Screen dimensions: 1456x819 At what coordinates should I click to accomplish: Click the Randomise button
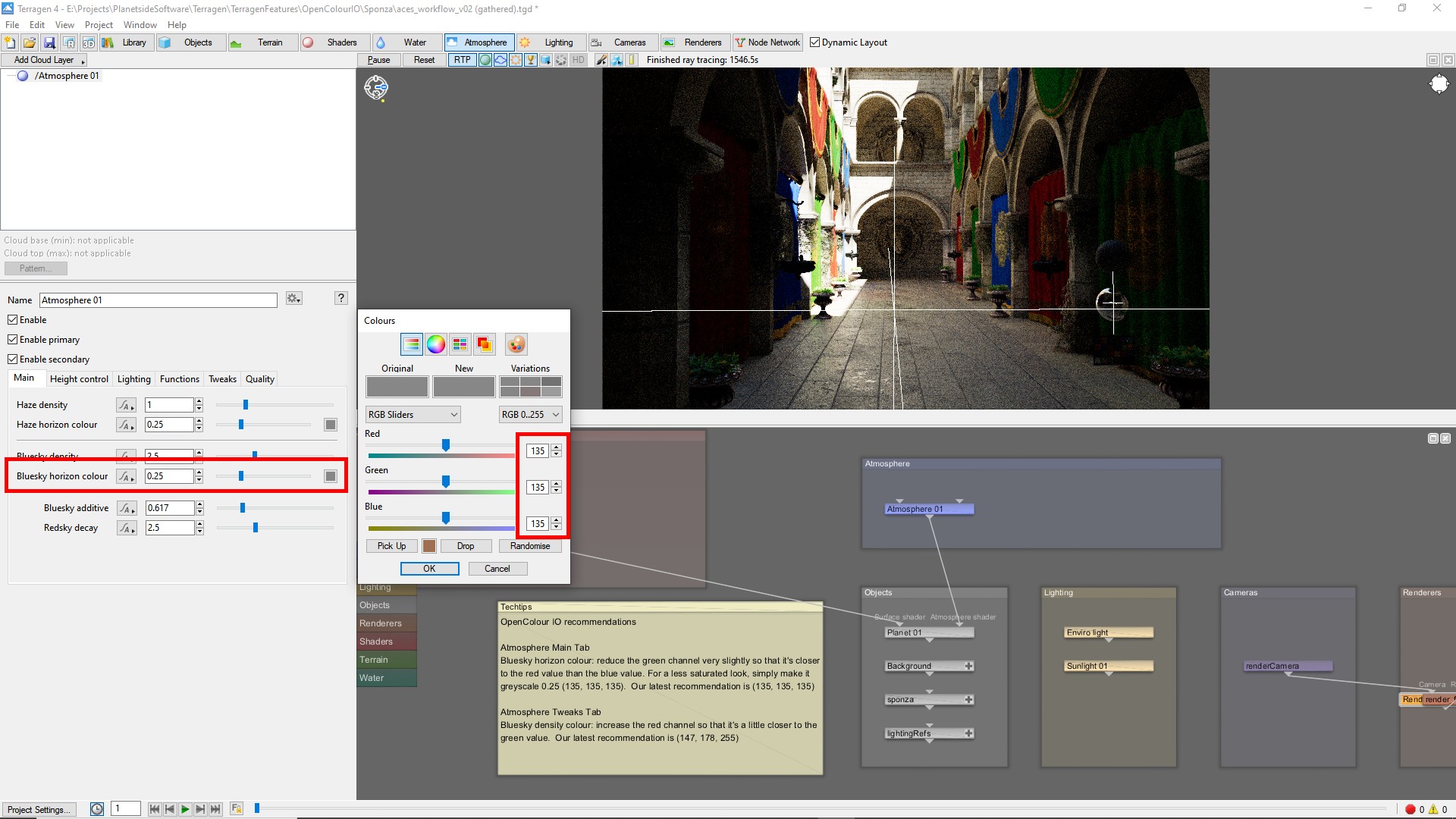530,546
